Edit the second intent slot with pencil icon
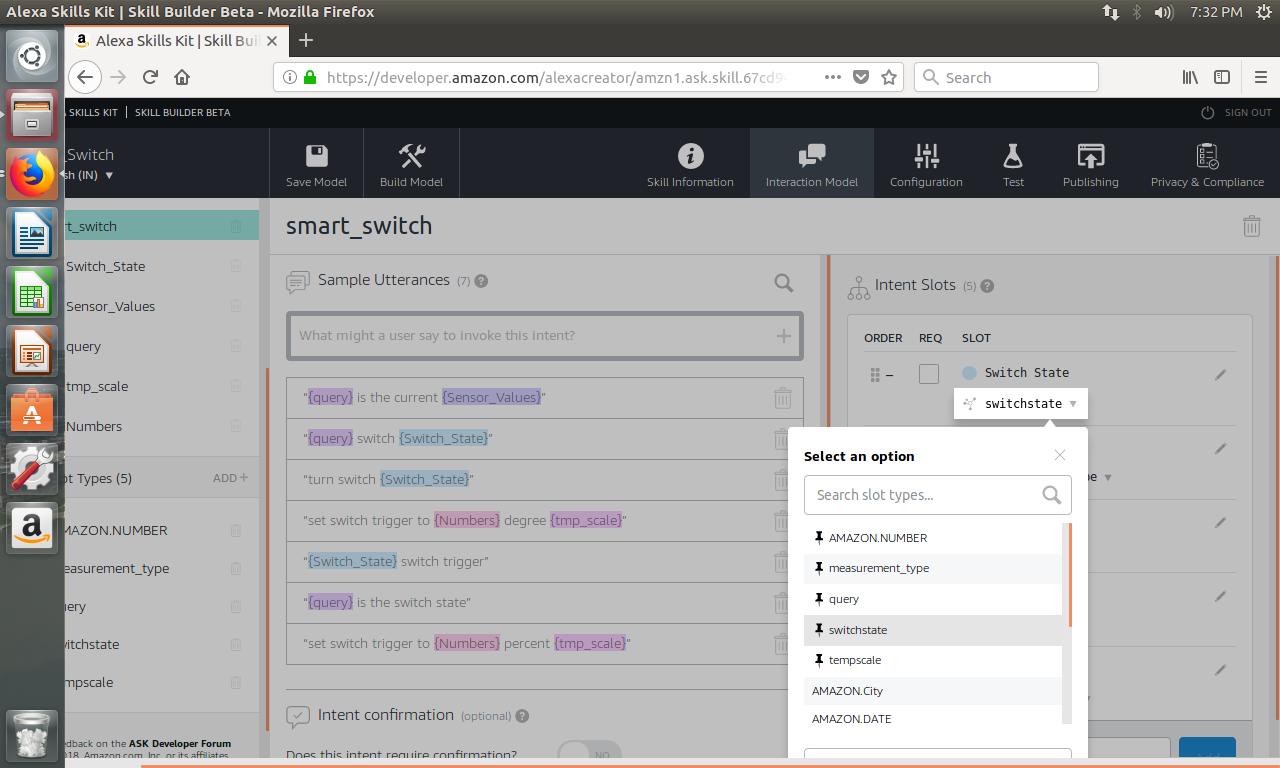 [x=1220, y=449]
